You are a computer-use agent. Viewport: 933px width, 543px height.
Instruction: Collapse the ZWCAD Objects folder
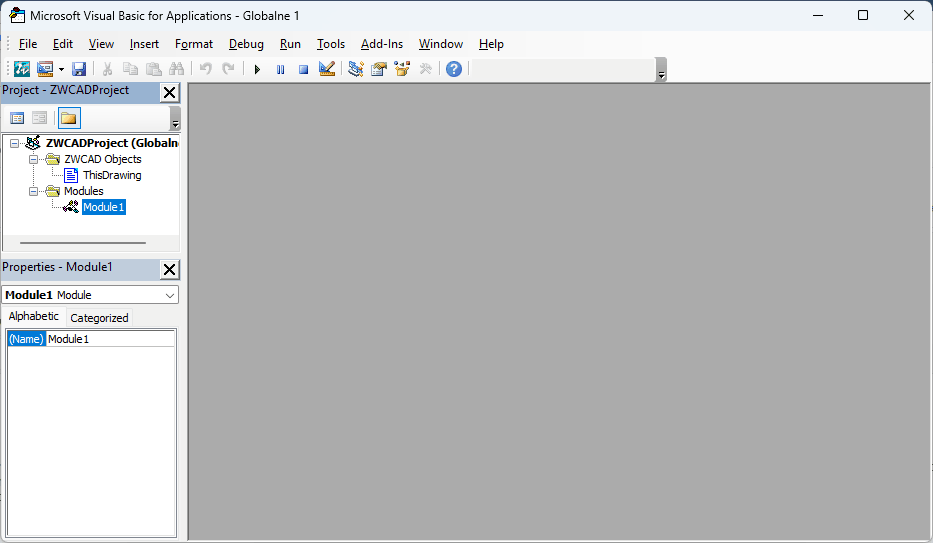coord(33,159)
